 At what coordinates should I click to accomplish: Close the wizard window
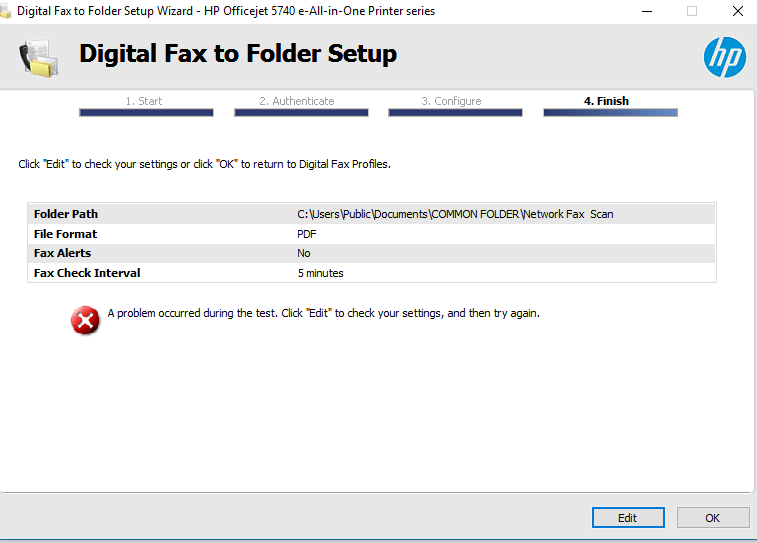(x=738, y=11)
